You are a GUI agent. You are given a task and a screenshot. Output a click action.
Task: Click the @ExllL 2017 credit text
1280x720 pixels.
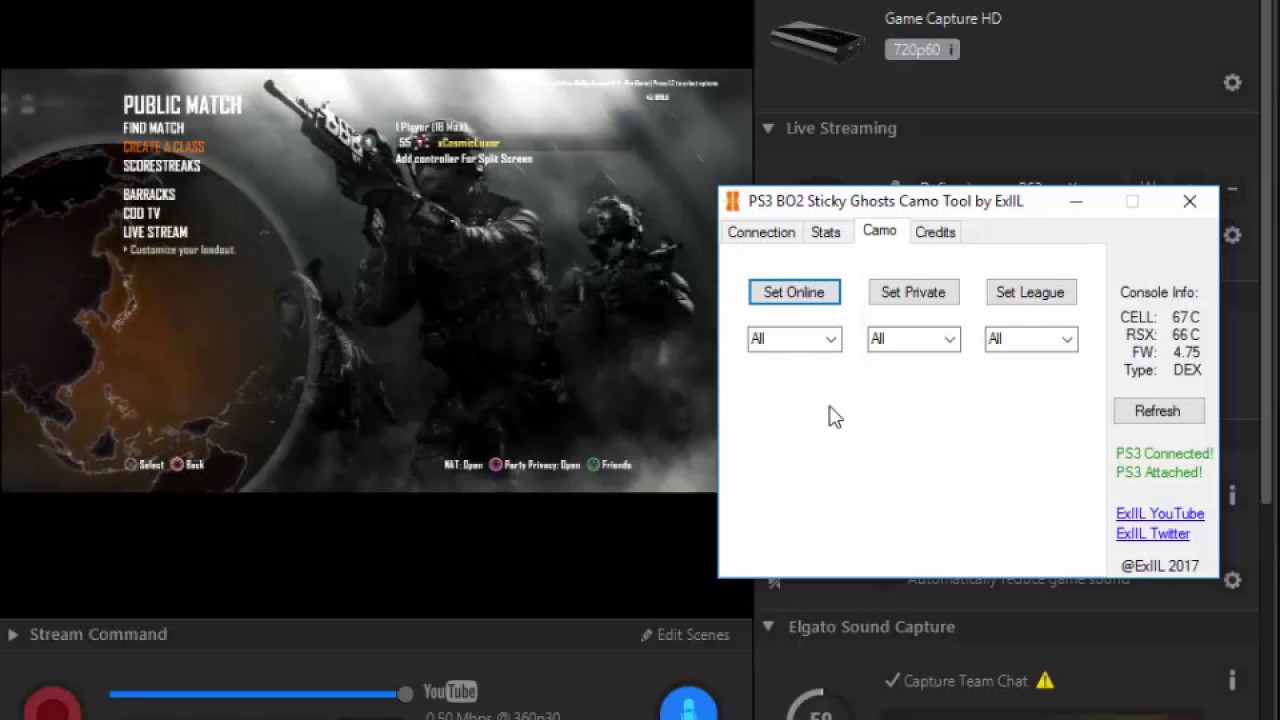(1160, 566)
